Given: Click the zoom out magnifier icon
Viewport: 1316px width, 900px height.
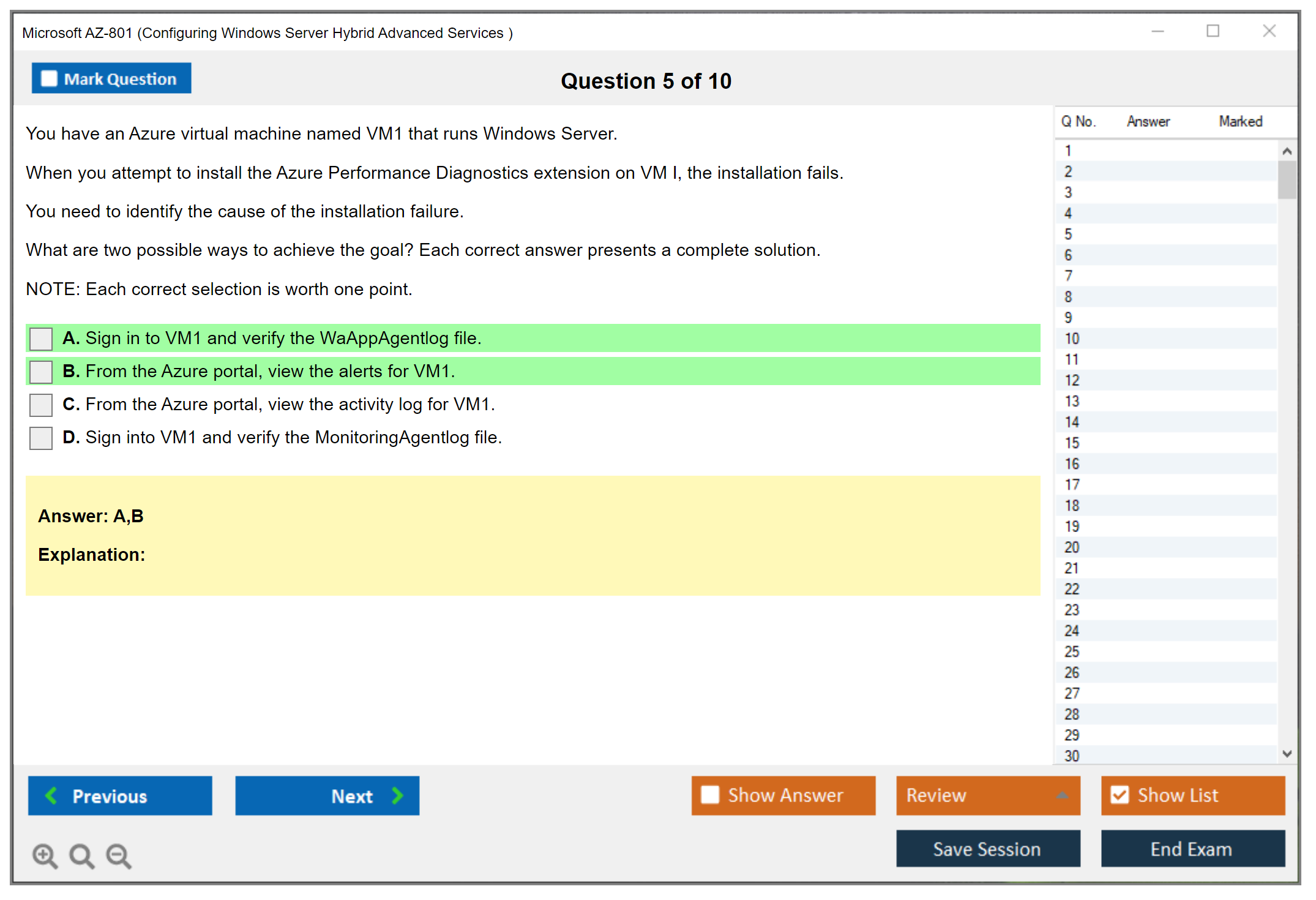Looking at the screenshot, I should (x=118, y=855).
